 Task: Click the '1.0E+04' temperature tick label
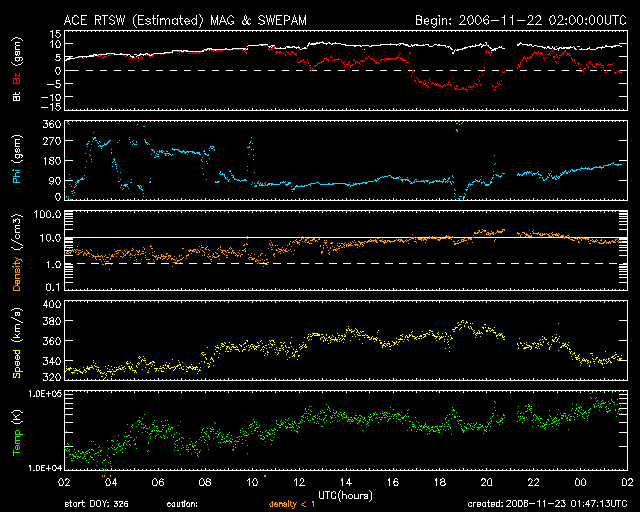click(x=45, y=468)
